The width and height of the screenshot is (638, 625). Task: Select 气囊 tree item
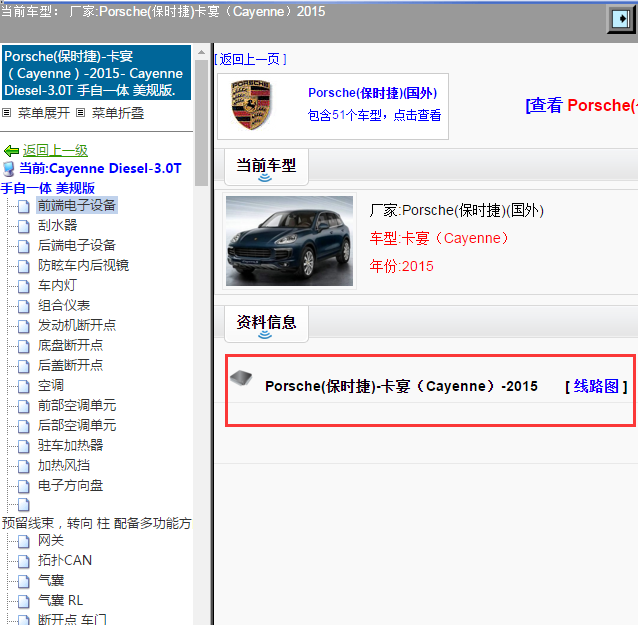(x=51, y=580)
